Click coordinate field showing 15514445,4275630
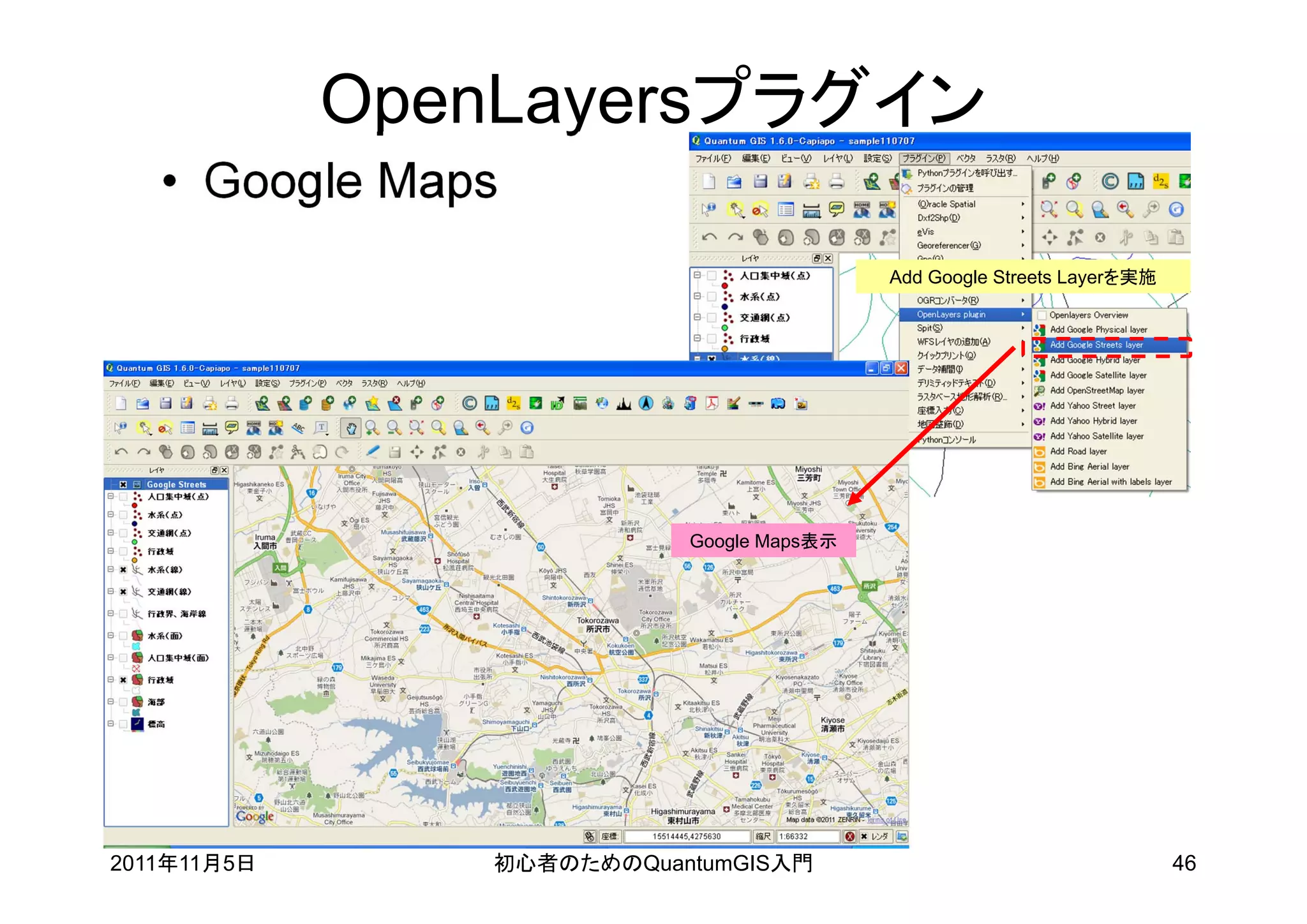 [x=686, y=837]
